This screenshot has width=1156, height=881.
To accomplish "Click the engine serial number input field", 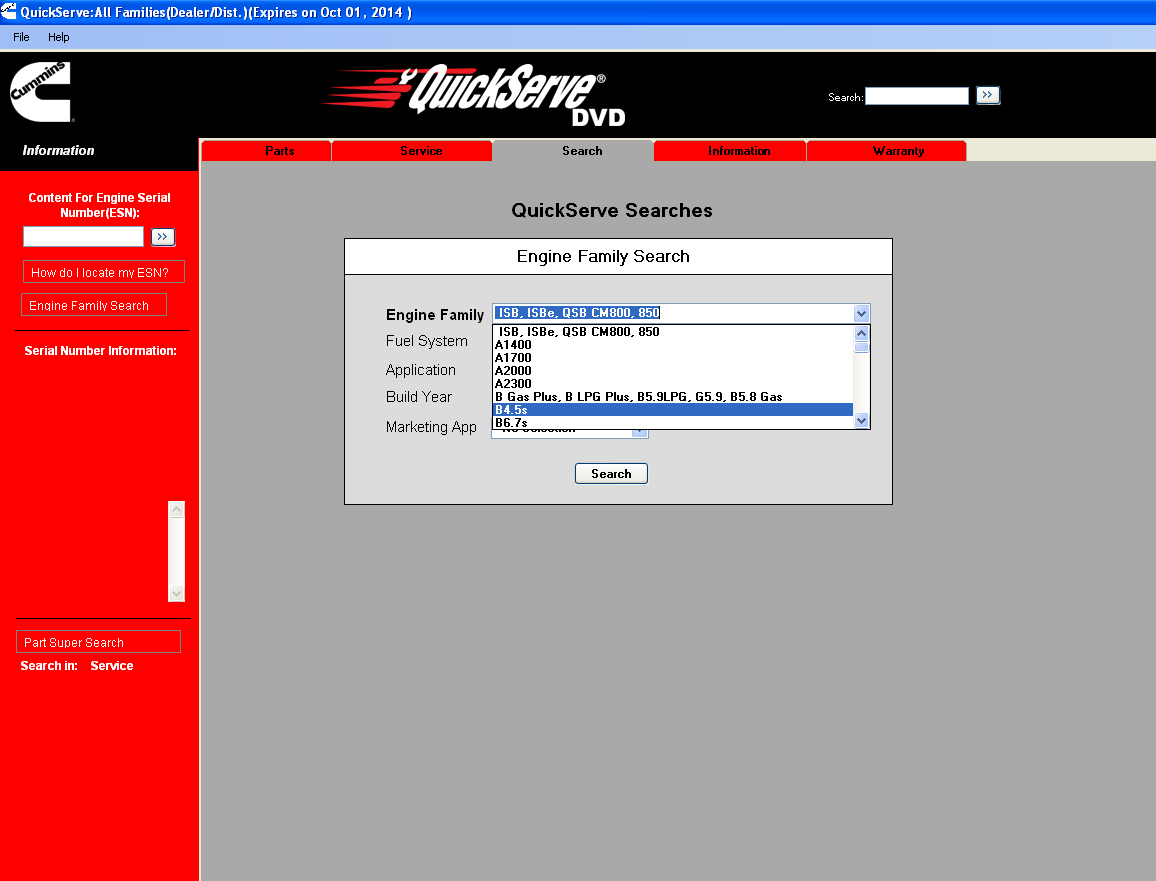I will click(84, 237).
